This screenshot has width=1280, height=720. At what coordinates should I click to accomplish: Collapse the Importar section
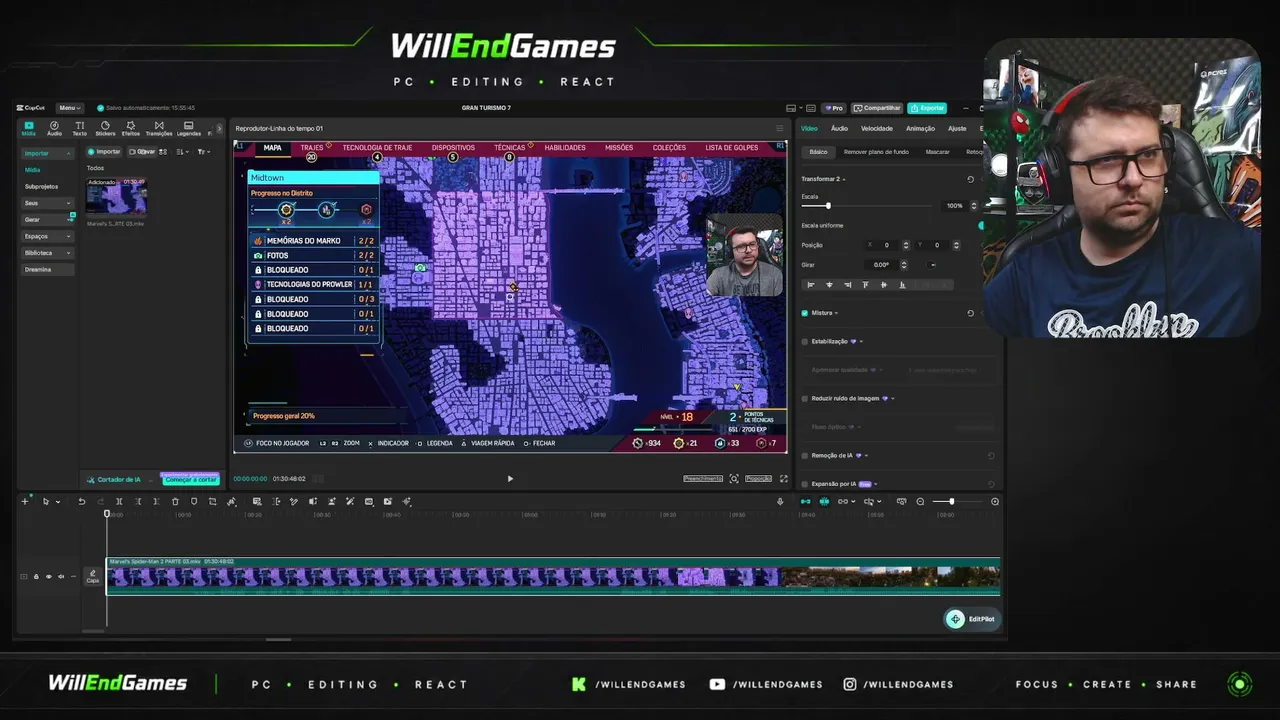click(48, 153)
